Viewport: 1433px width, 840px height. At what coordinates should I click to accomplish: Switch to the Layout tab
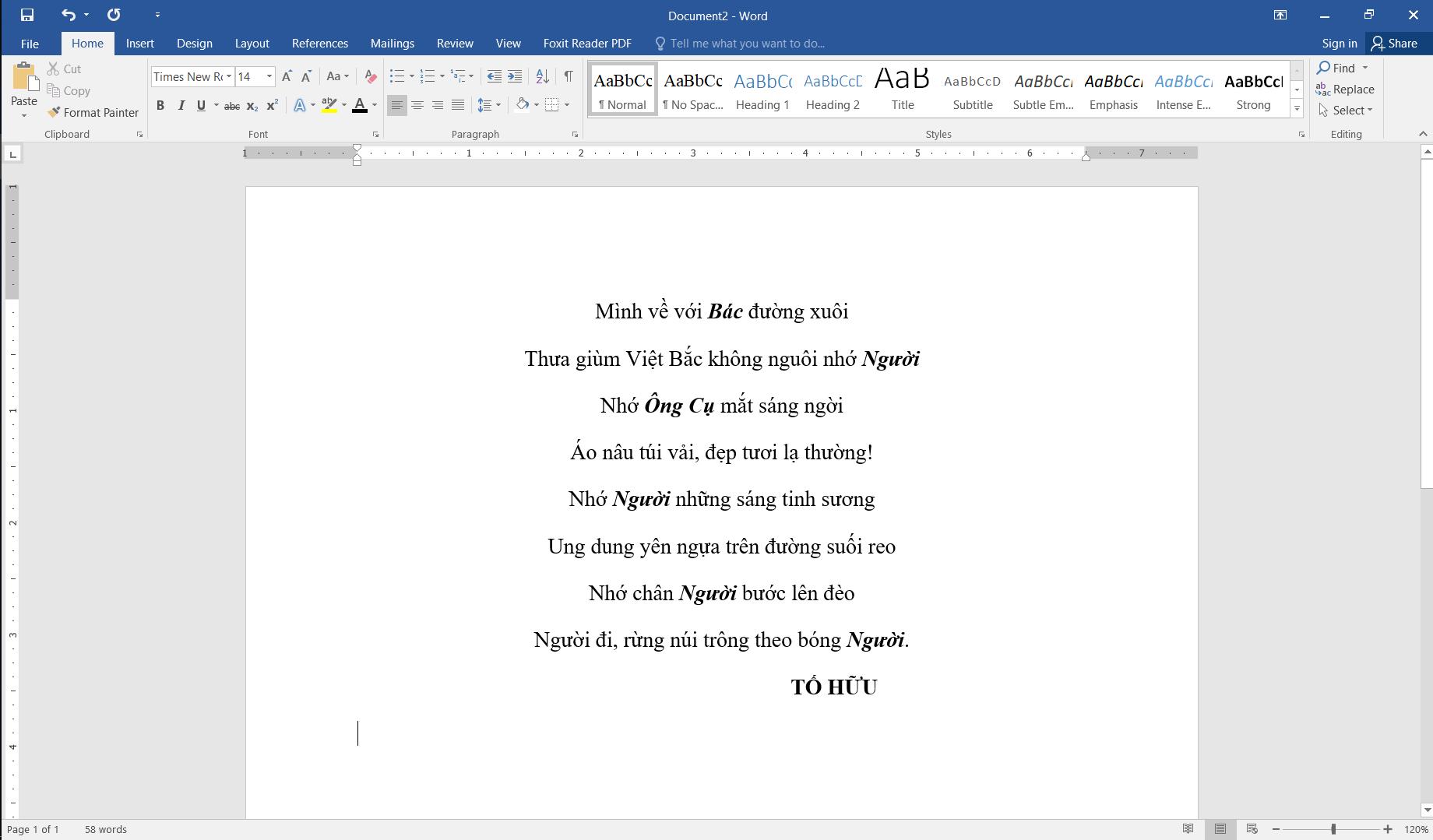coord(252,44)
